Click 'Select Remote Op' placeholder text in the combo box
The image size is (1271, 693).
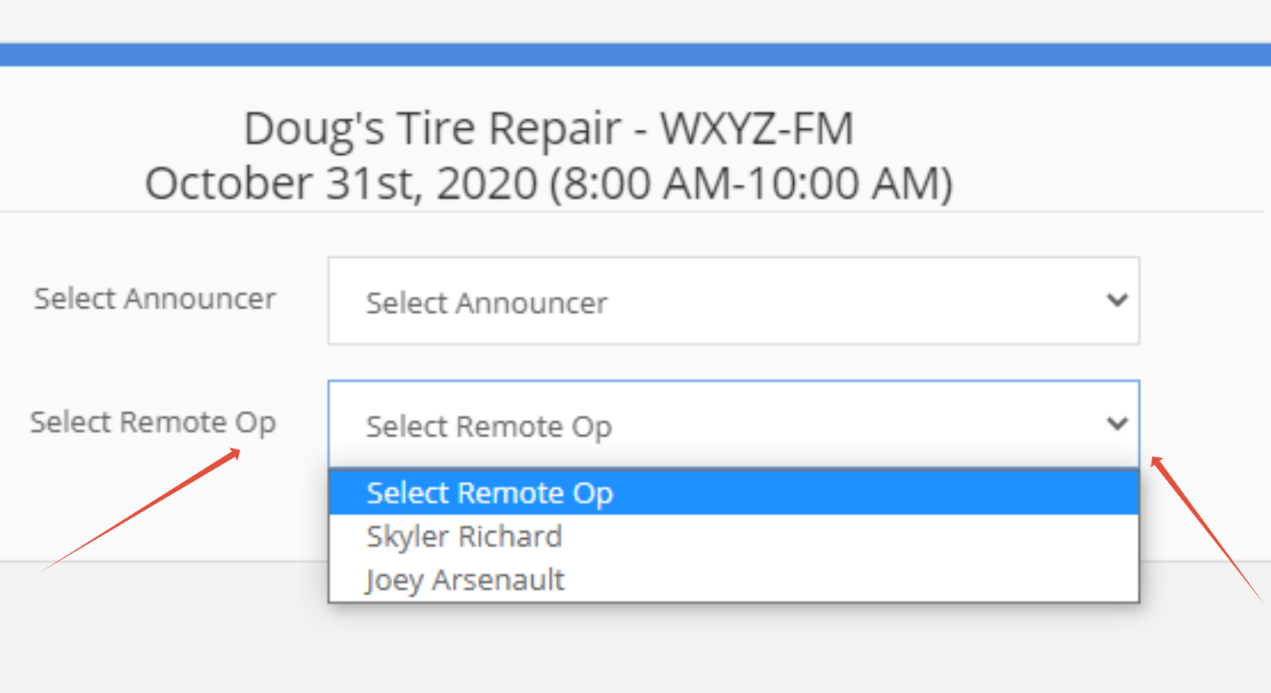pos(489,427)
